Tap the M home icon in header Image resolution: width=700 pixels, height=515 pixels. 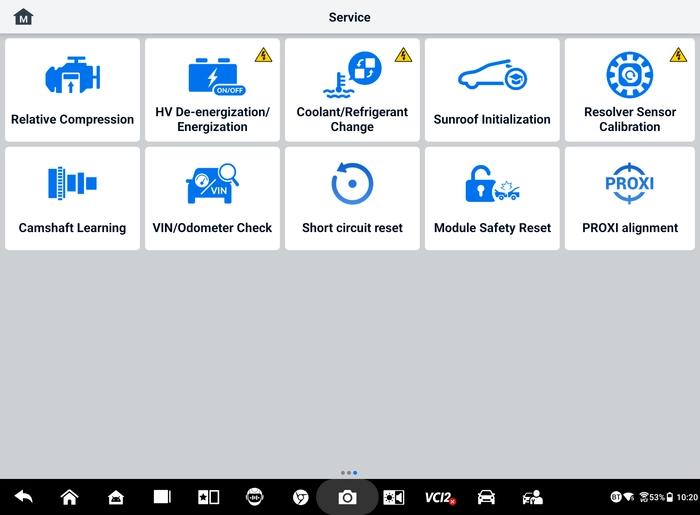coord(23,17)
